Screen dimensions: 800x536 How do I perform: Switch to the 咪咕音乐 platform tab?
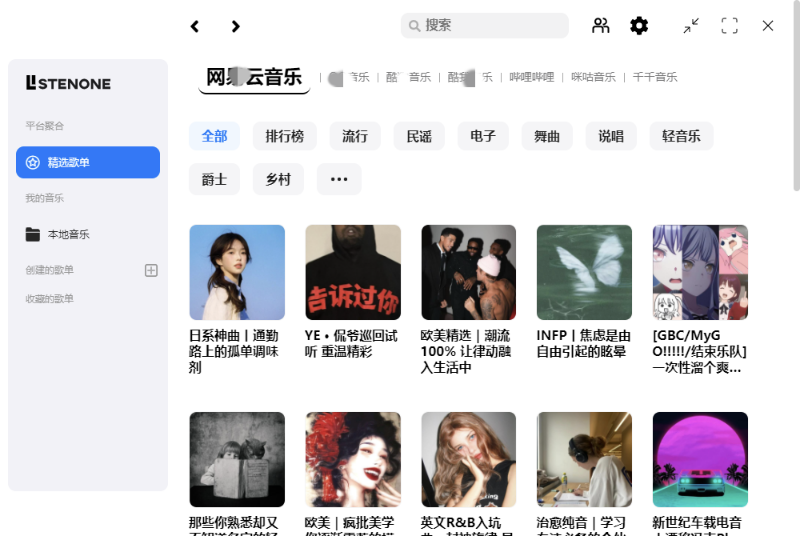tap(593, 77)
